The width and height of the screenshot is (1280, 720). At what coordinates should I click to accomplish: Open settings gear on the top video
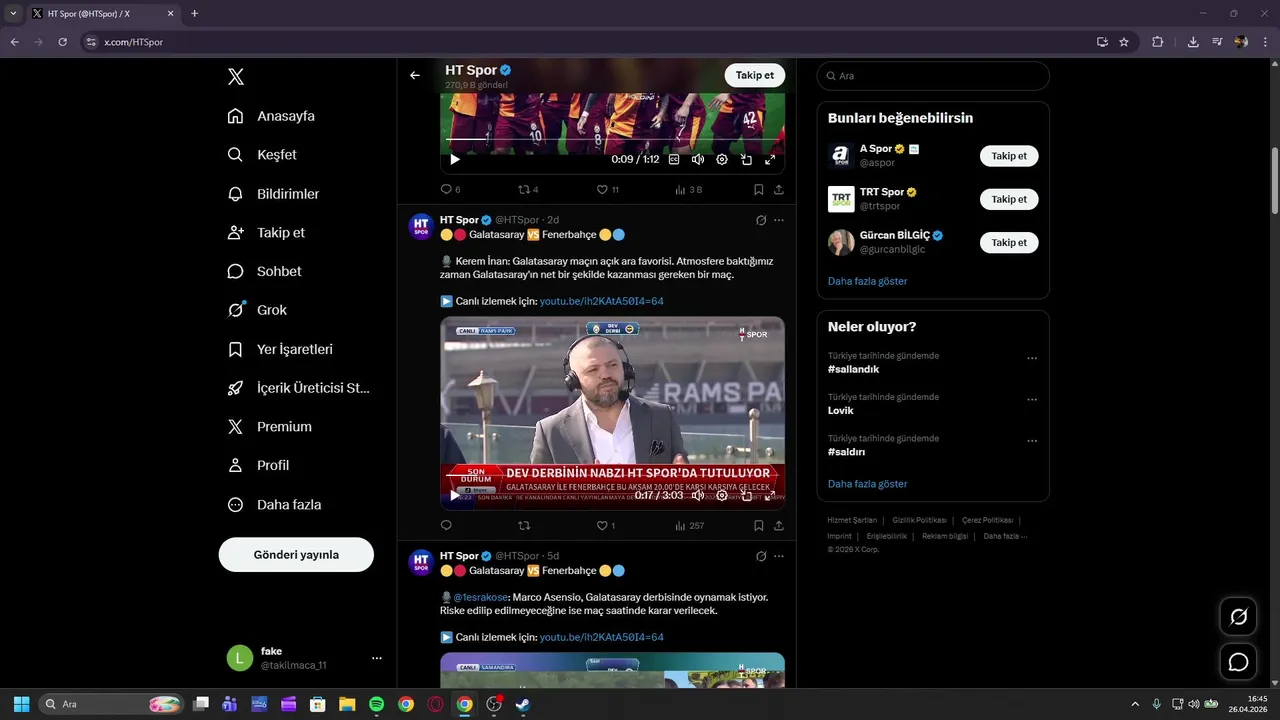coord(722,159)
